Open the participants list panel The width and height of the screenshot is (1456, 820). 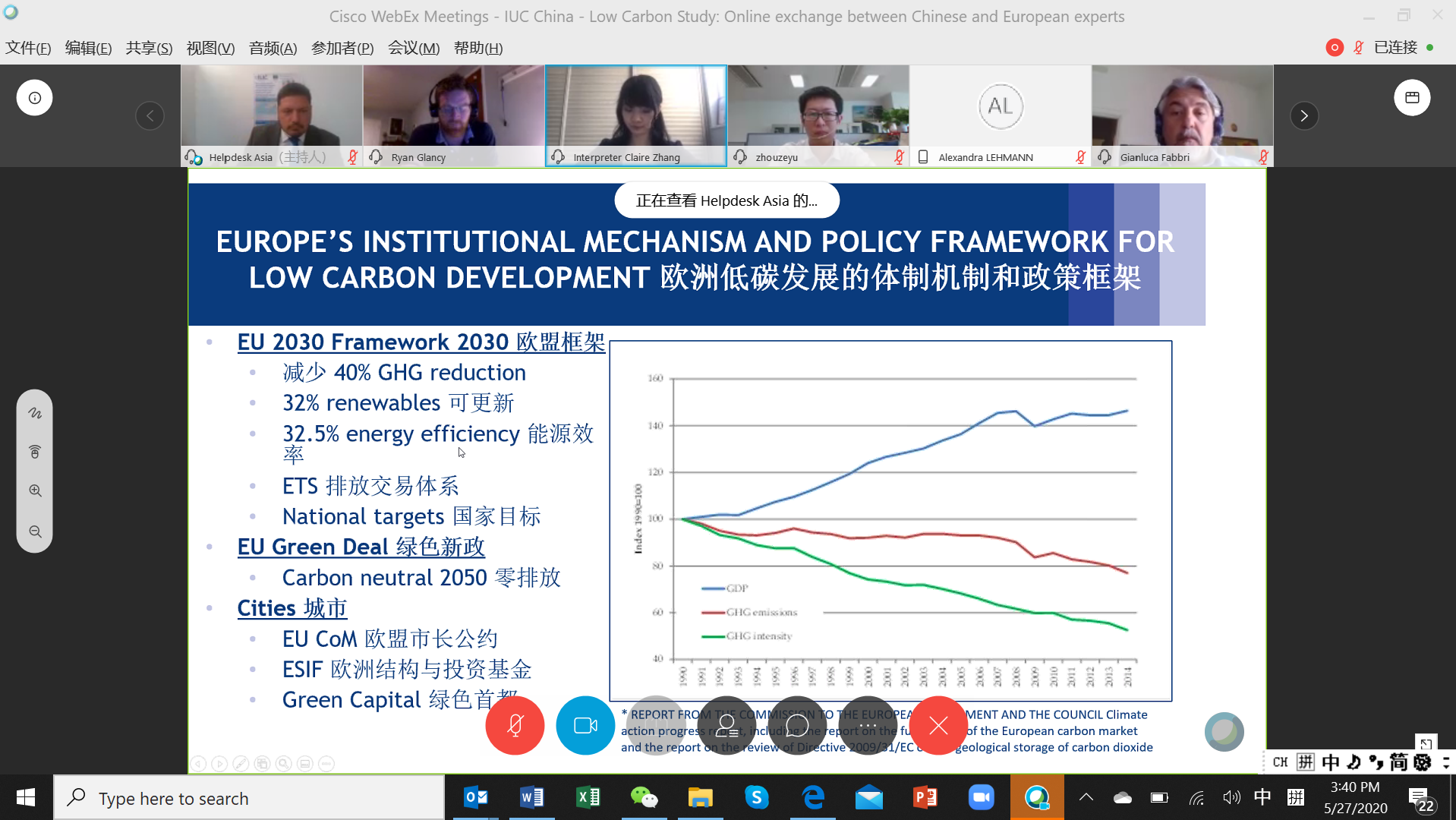point(726,726)
